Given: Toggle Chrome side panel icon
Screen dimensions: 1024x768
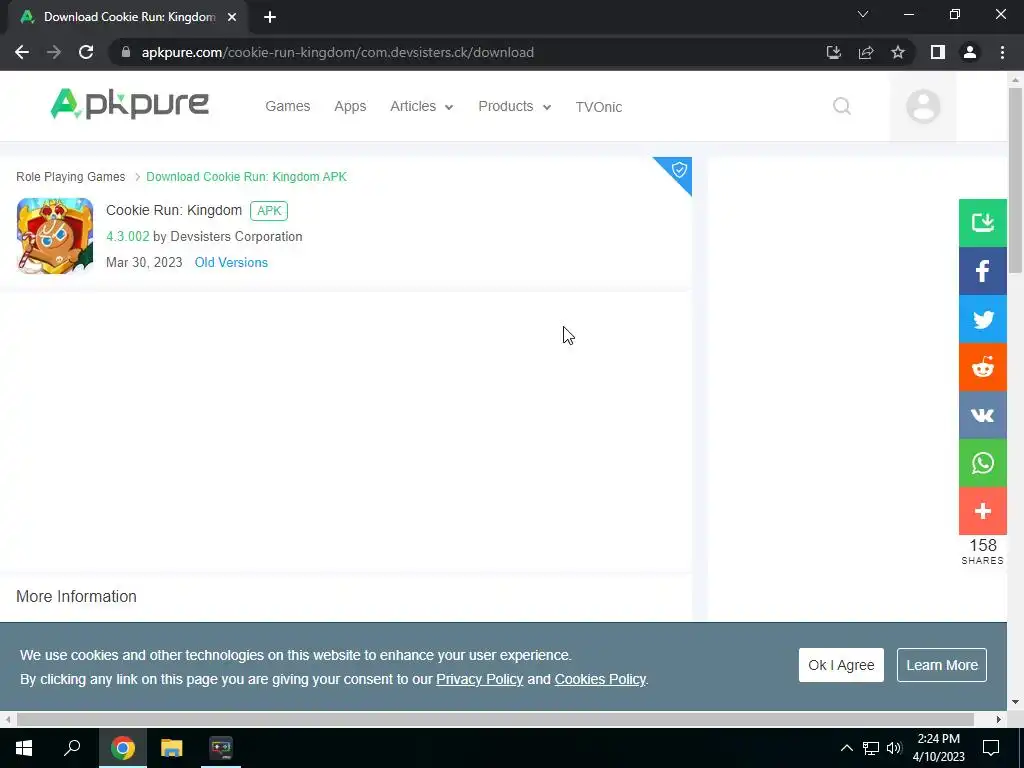Looking at the screenshot, I should pos(938,52).
